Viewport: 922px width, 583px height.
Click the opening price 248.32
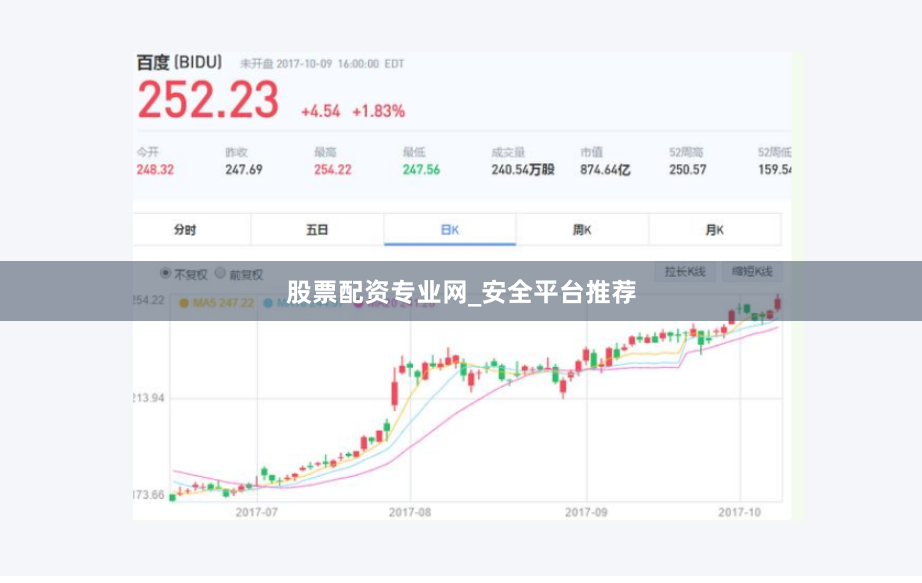(155, 169)
